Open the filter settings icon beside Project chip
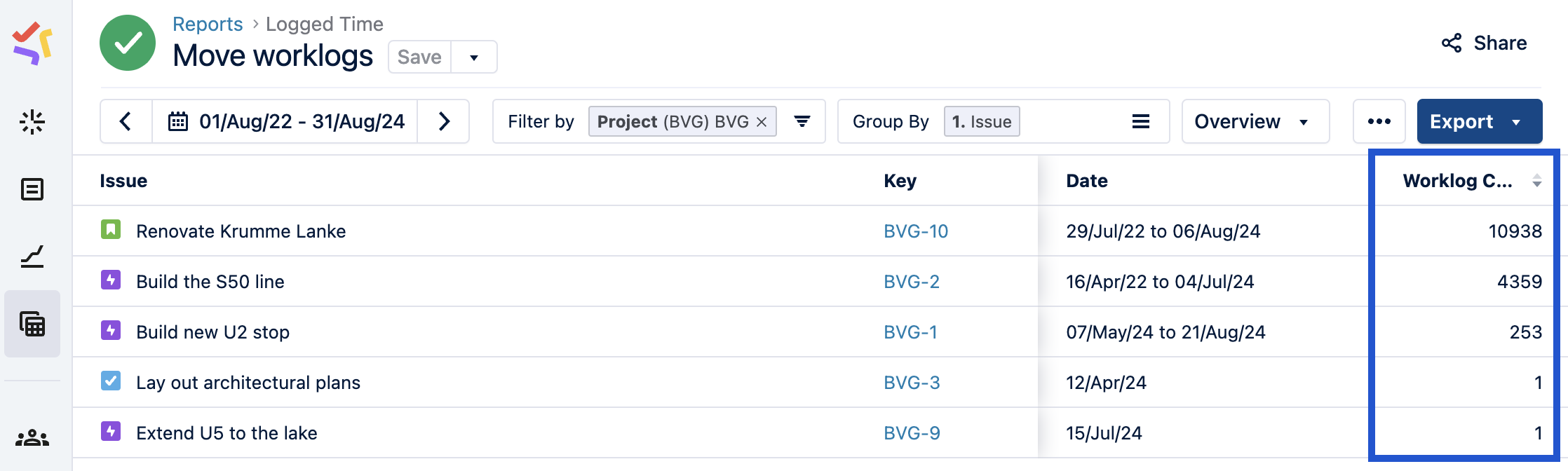The width and height of the screenshot is (1568, 471). pos(802,121)
